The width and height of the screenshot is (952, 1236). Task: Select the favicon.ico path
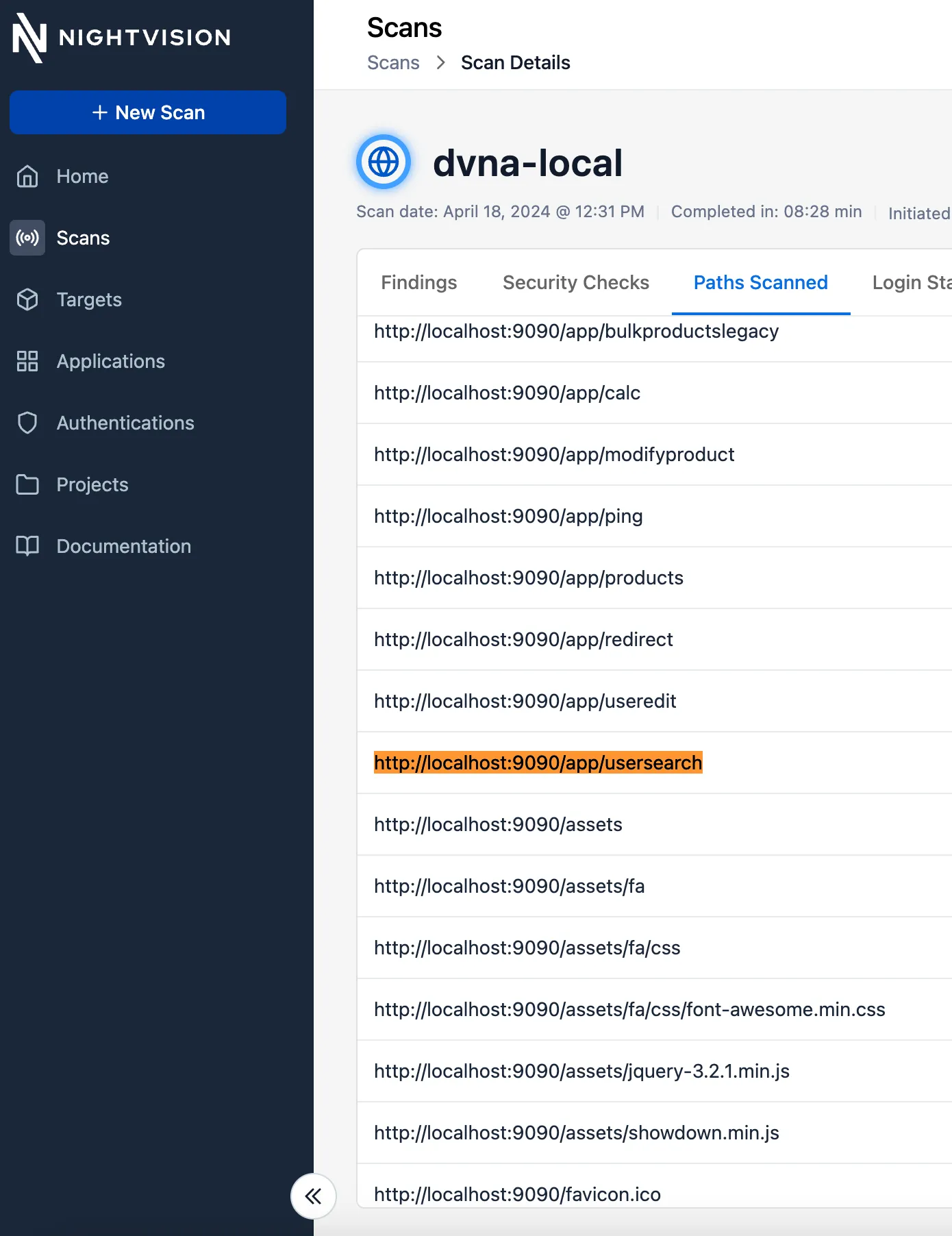pyautogui.click(x=518, y=1194)
